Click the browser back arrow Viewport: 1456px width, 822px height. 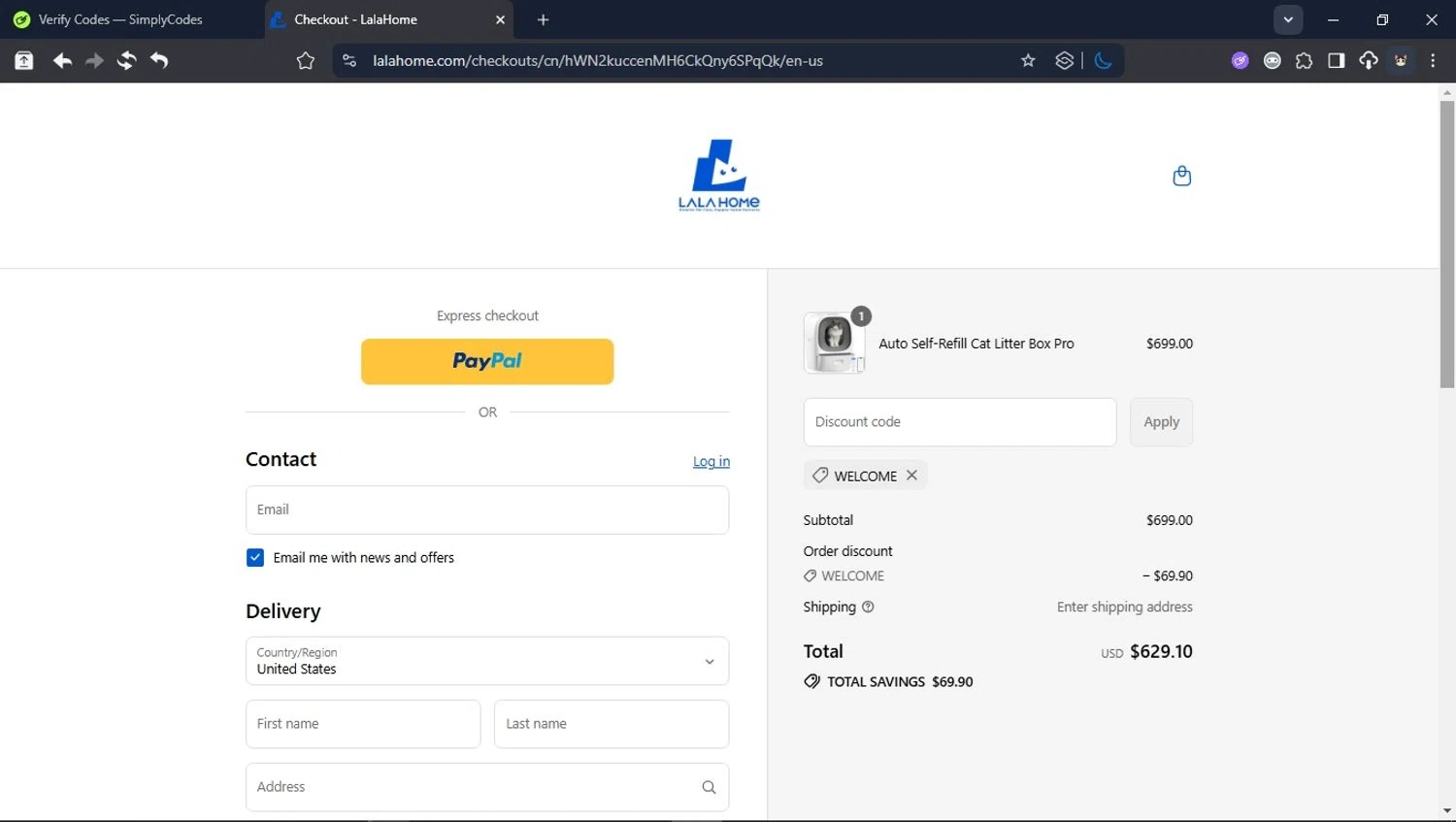click(62, 61)
